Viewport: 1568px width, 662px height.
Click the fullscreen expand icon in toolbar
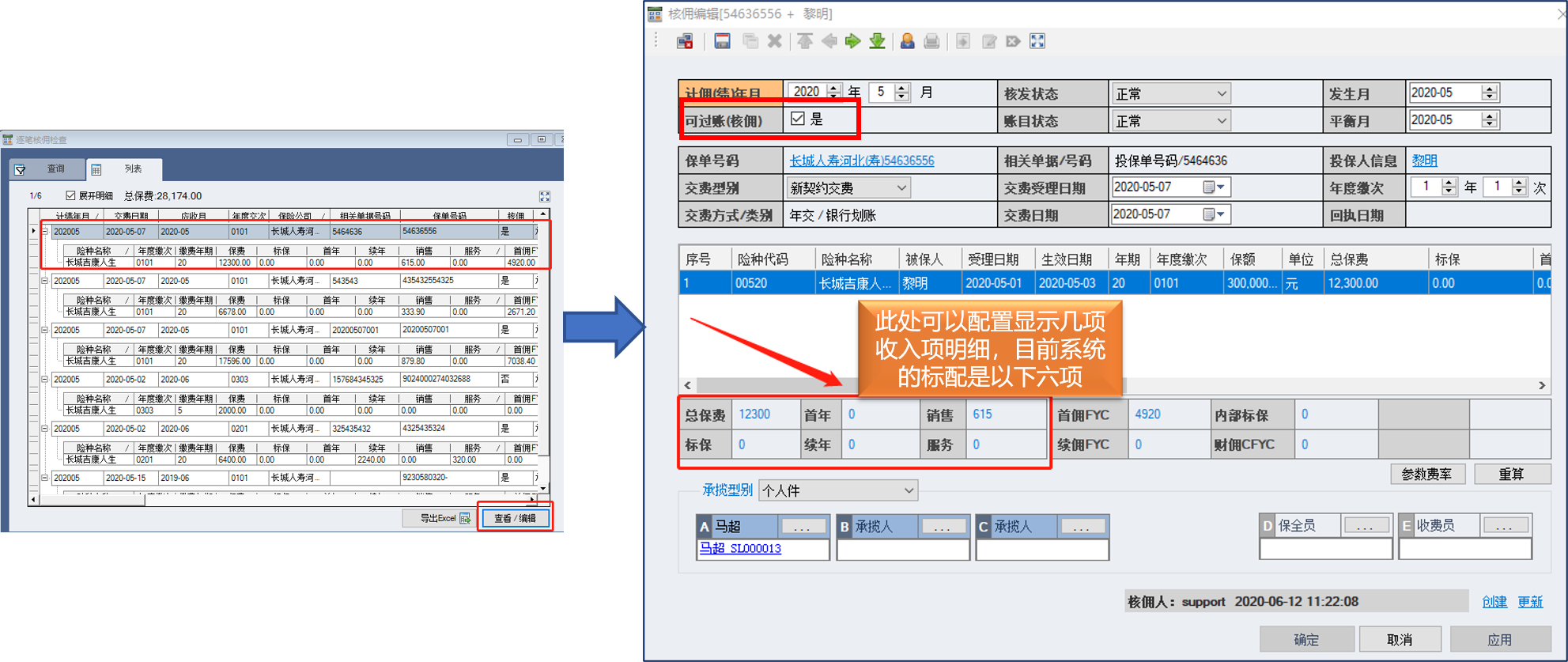pyautogui.click(x=1037, y=41)
